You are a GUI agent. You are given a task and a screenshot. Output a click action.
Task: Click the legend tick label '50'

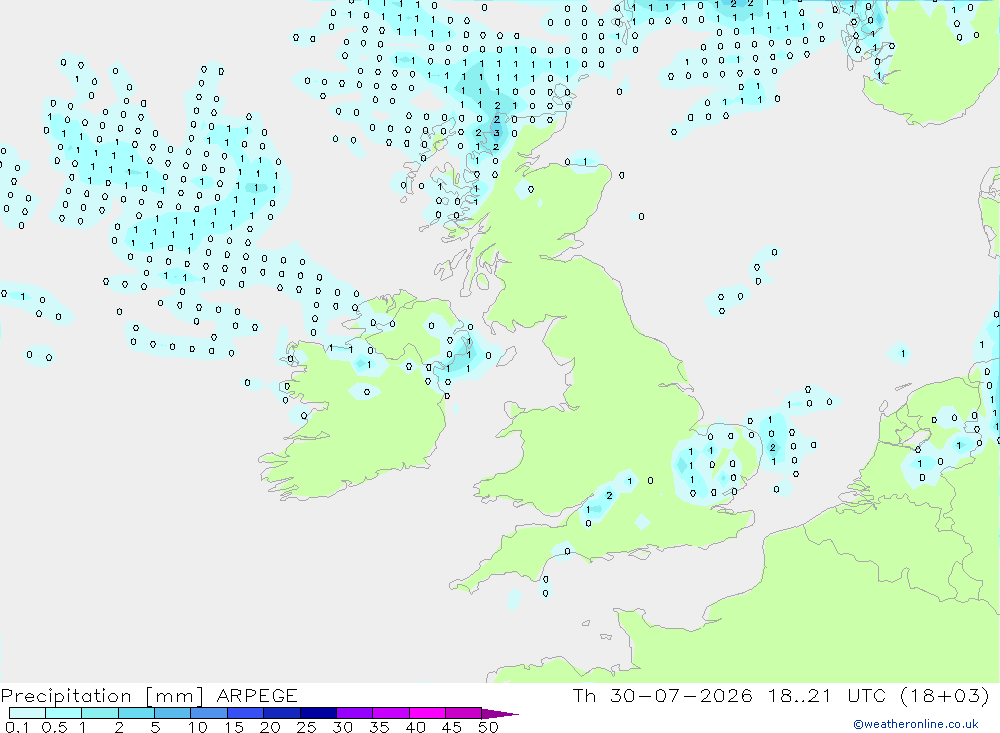point(488,727)
